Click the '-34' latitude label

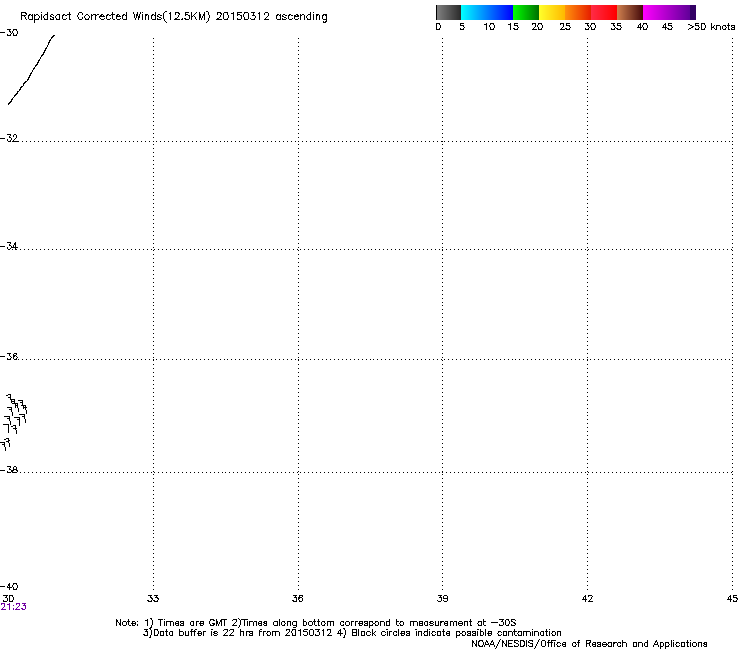9,246
